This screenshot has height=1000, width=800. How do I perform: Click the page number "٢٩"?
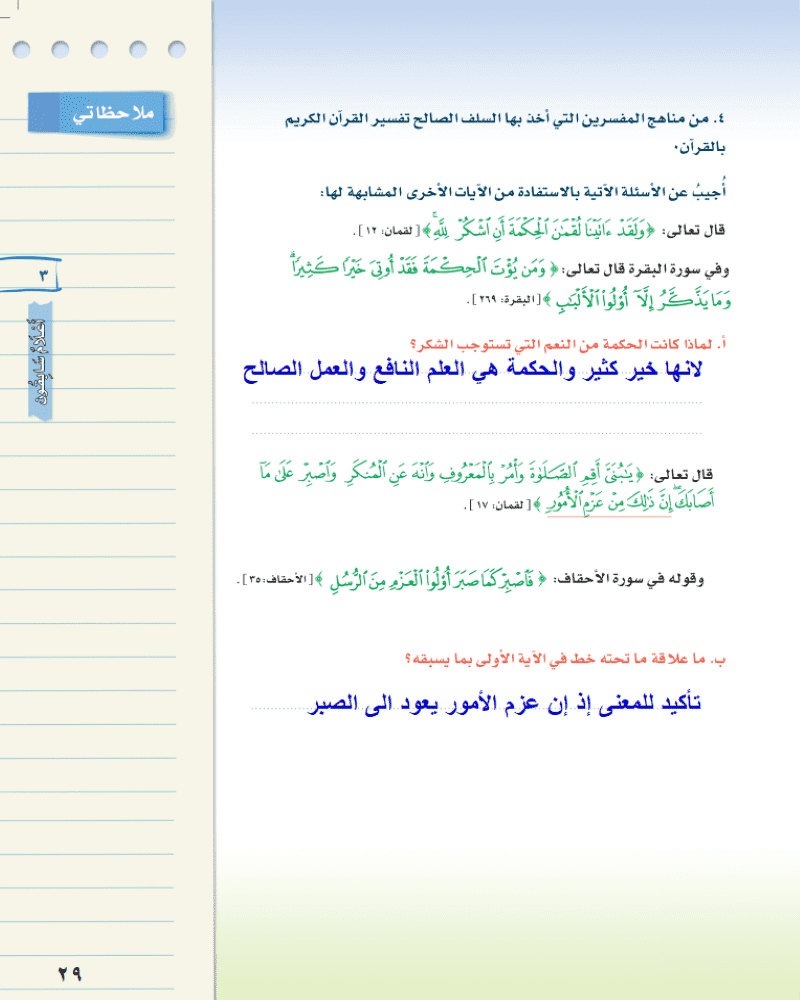coord(70,973)
